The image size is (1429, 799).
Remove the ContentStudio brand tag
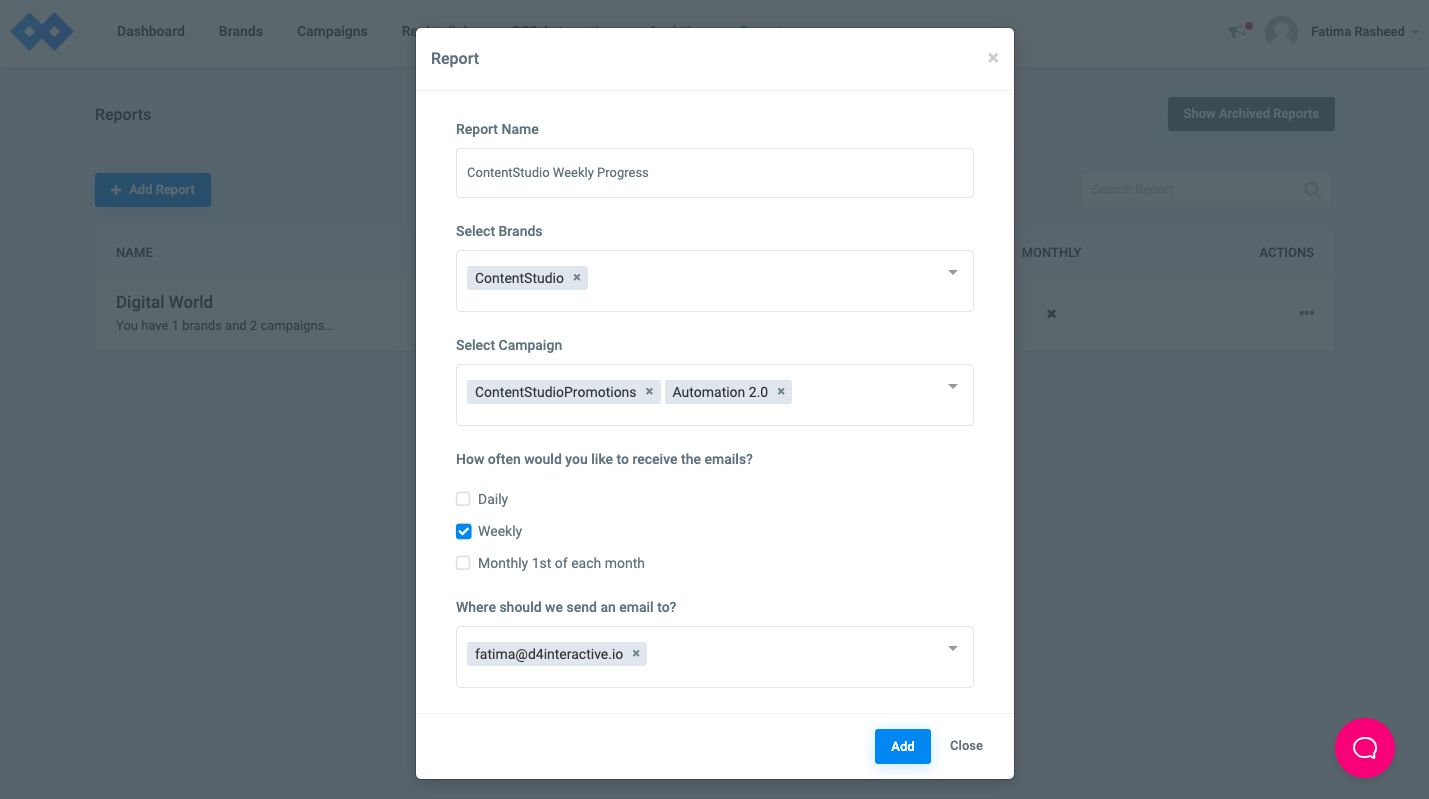pos(577,278)
